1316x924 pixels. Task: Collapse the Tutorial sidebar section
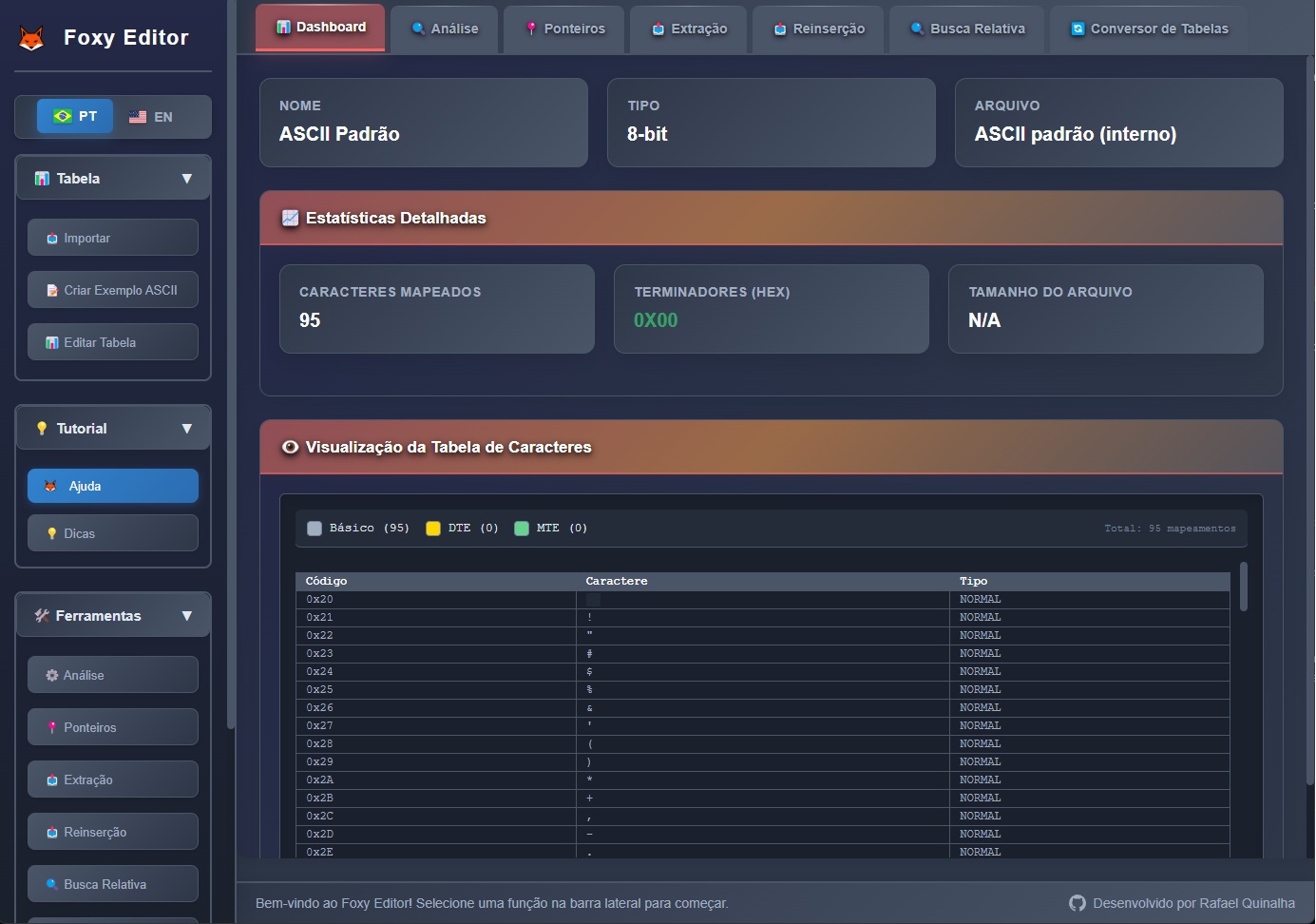coord(186,428)
